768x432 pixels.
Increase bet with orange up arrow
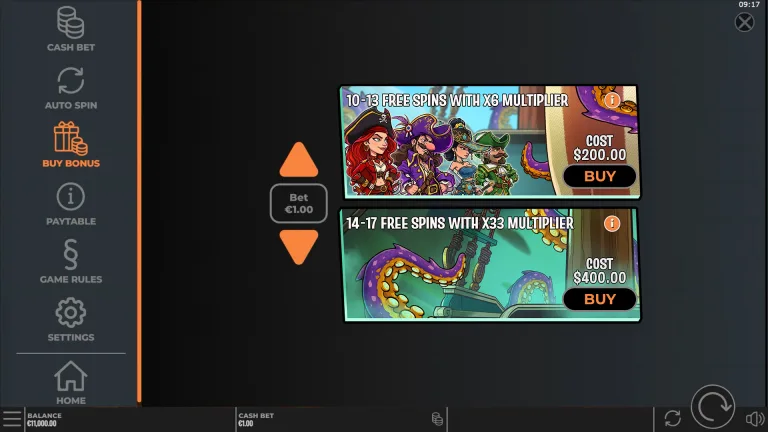pyautogui.click(x=299, y=160)
